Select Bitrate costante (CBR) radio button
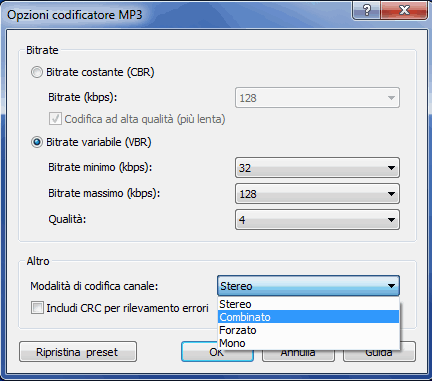This screenshot has height=381, width=432. pyautogui.click(x=37, y=72)
